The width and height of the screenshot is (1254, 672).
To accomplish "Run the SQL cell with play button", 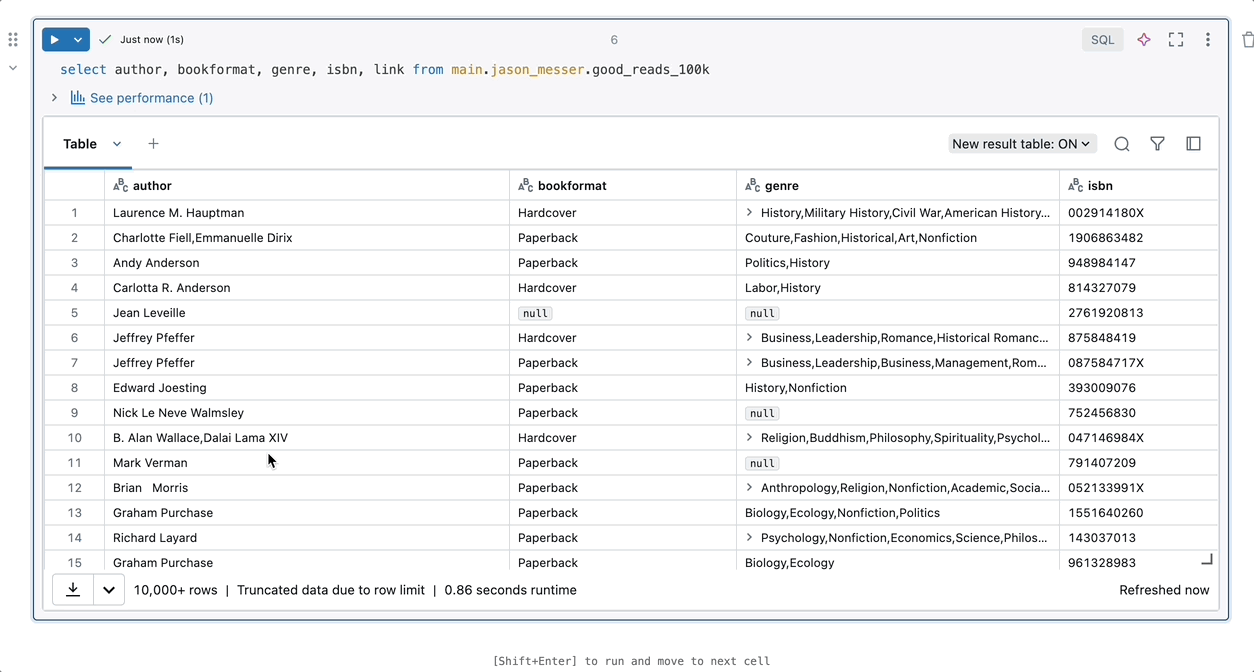I will [x=55, y=40].
